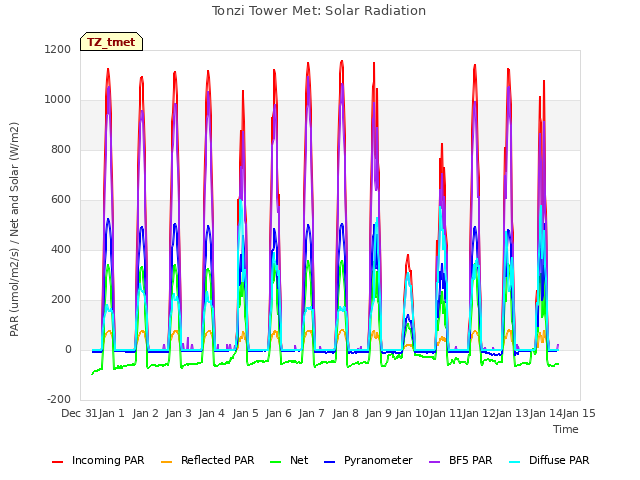Click the Incoming PAR legend entry
The image size is (640, 480).
98,460
